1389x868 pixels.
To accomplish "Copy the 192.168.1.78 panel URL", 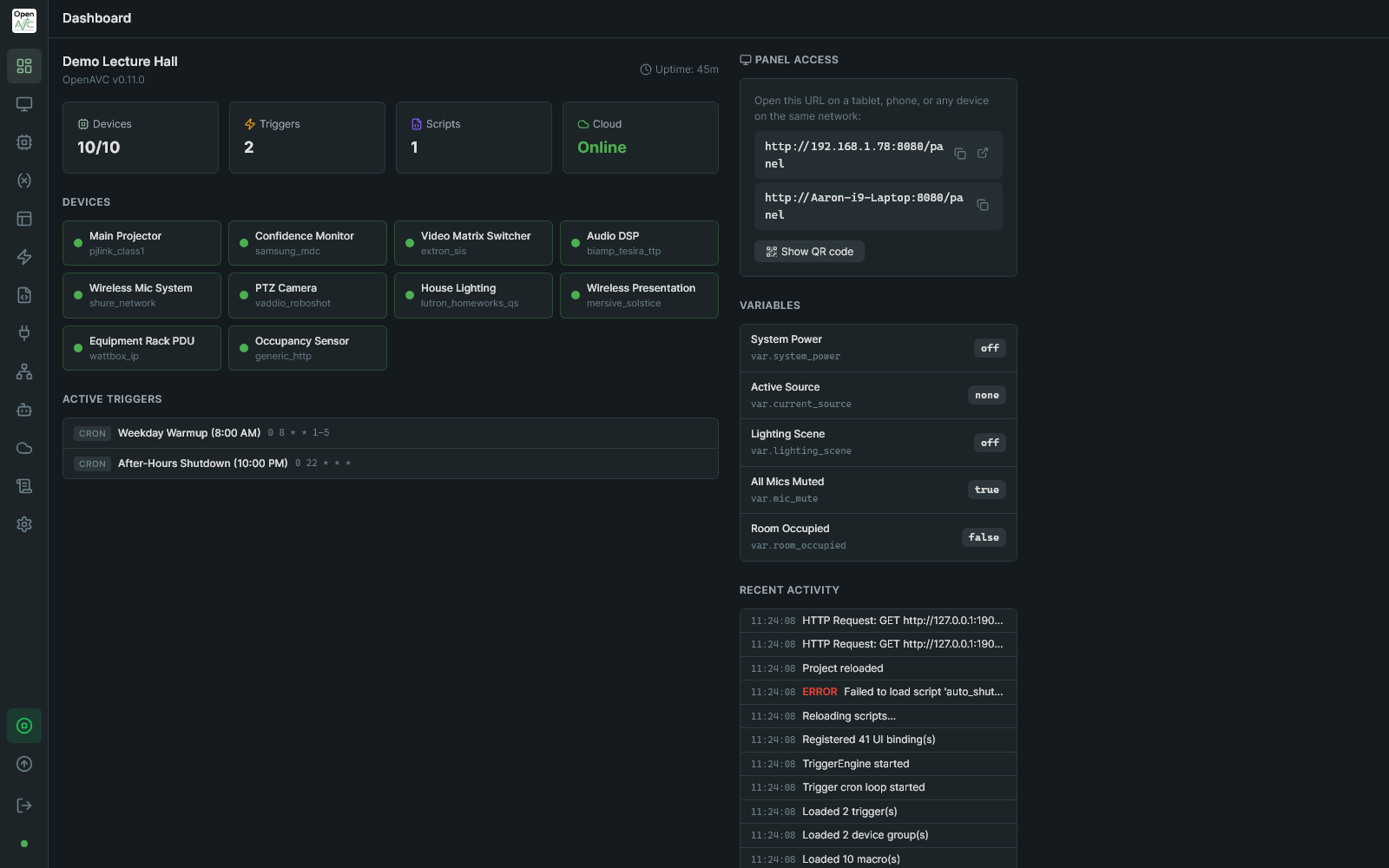I will click(960, 154).
